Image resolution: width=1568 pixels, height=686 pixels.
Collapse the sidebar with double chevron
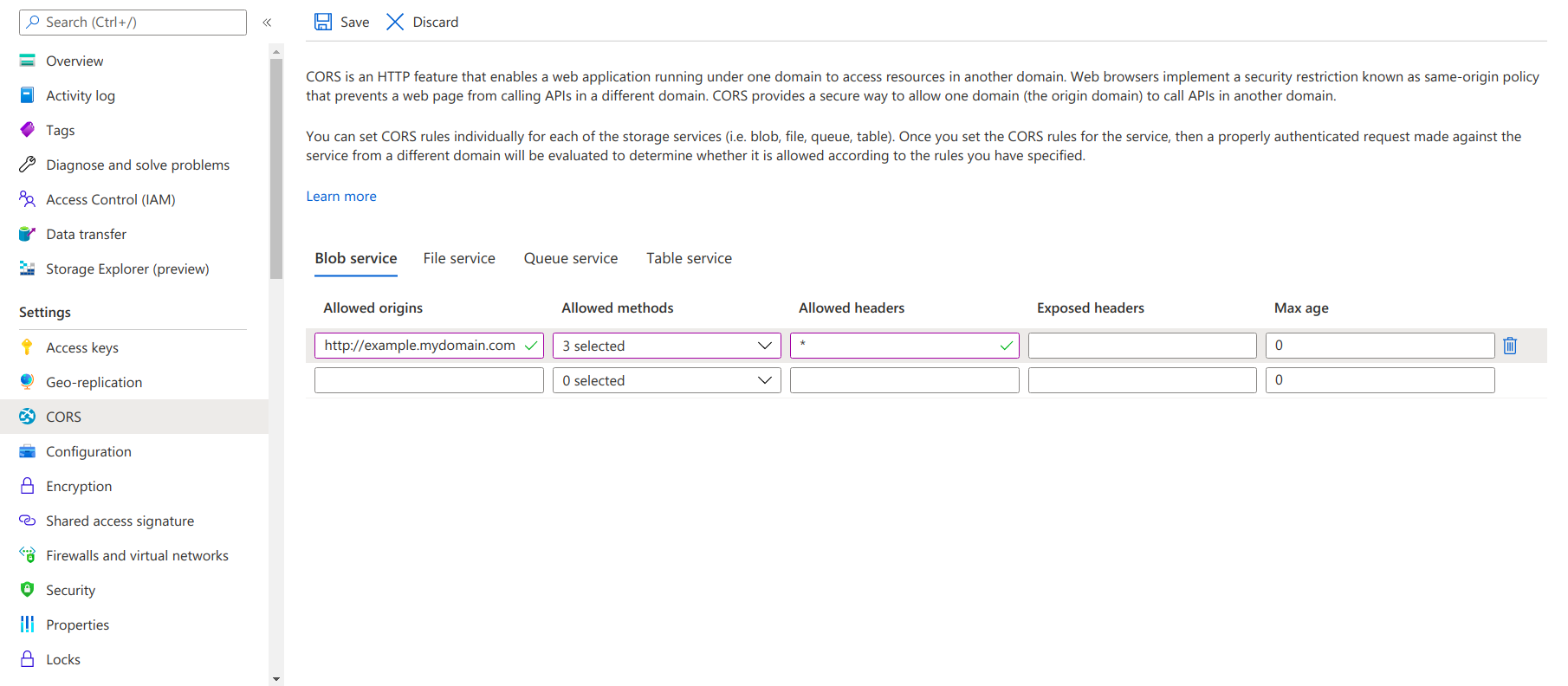click(267, 23)
